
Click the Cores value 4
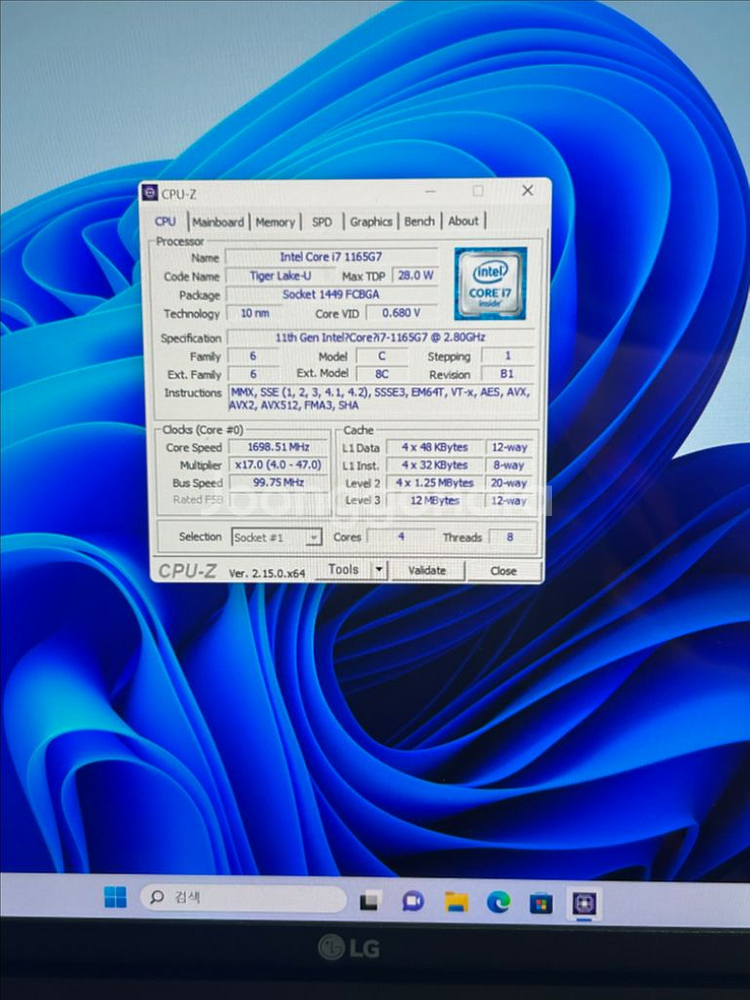coord(401,537)
